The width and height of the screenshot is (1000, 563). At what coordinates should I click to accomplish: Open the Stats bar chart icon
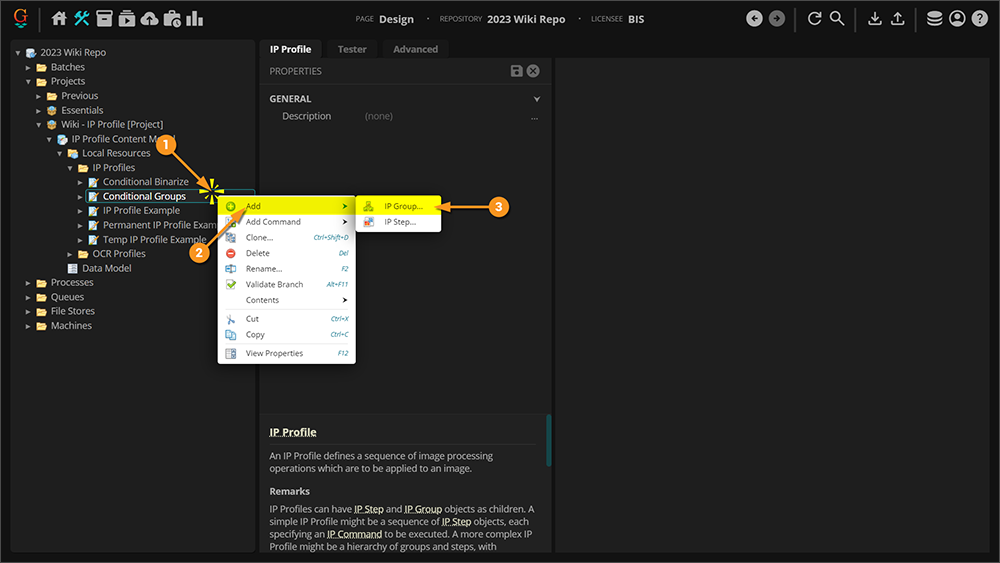point(194,18)
